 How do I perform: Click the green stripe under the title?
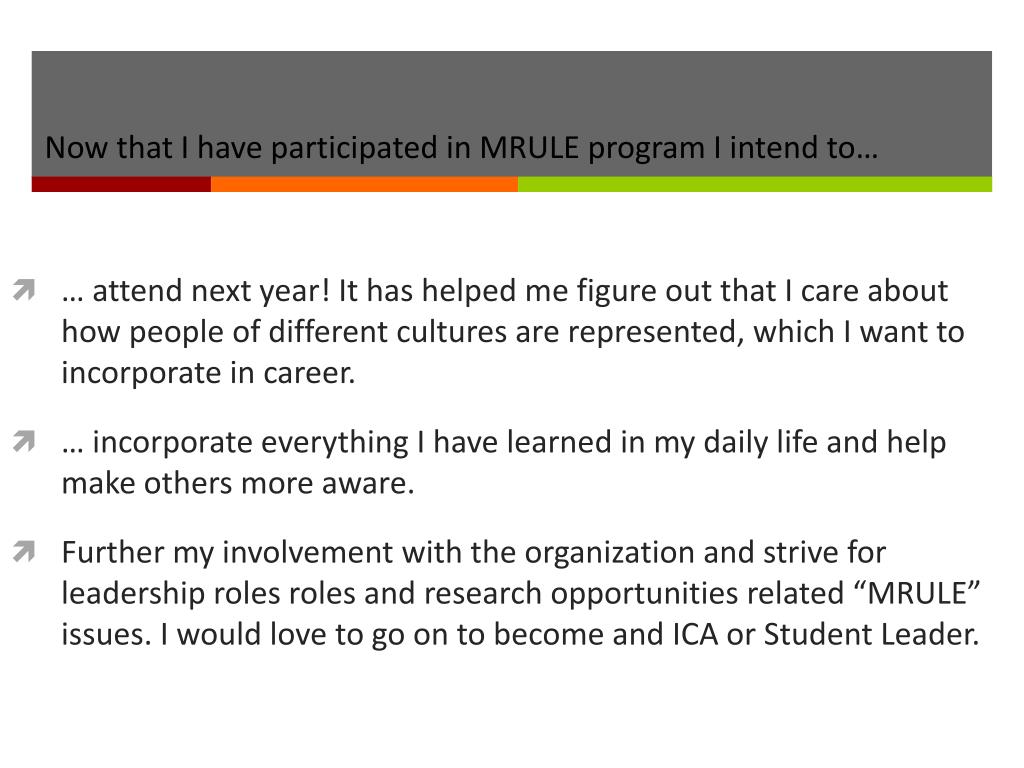[x=755, y=184]
